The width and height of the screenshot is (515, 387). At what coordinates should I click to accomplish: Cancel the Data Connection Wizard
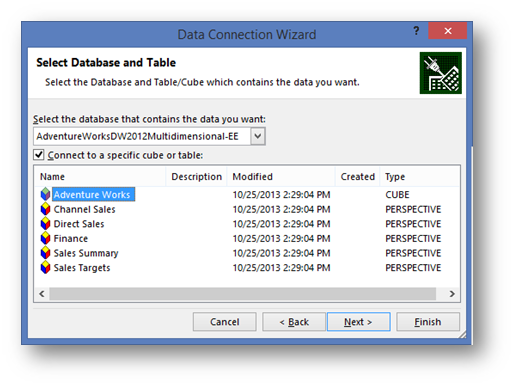point(224,322)
